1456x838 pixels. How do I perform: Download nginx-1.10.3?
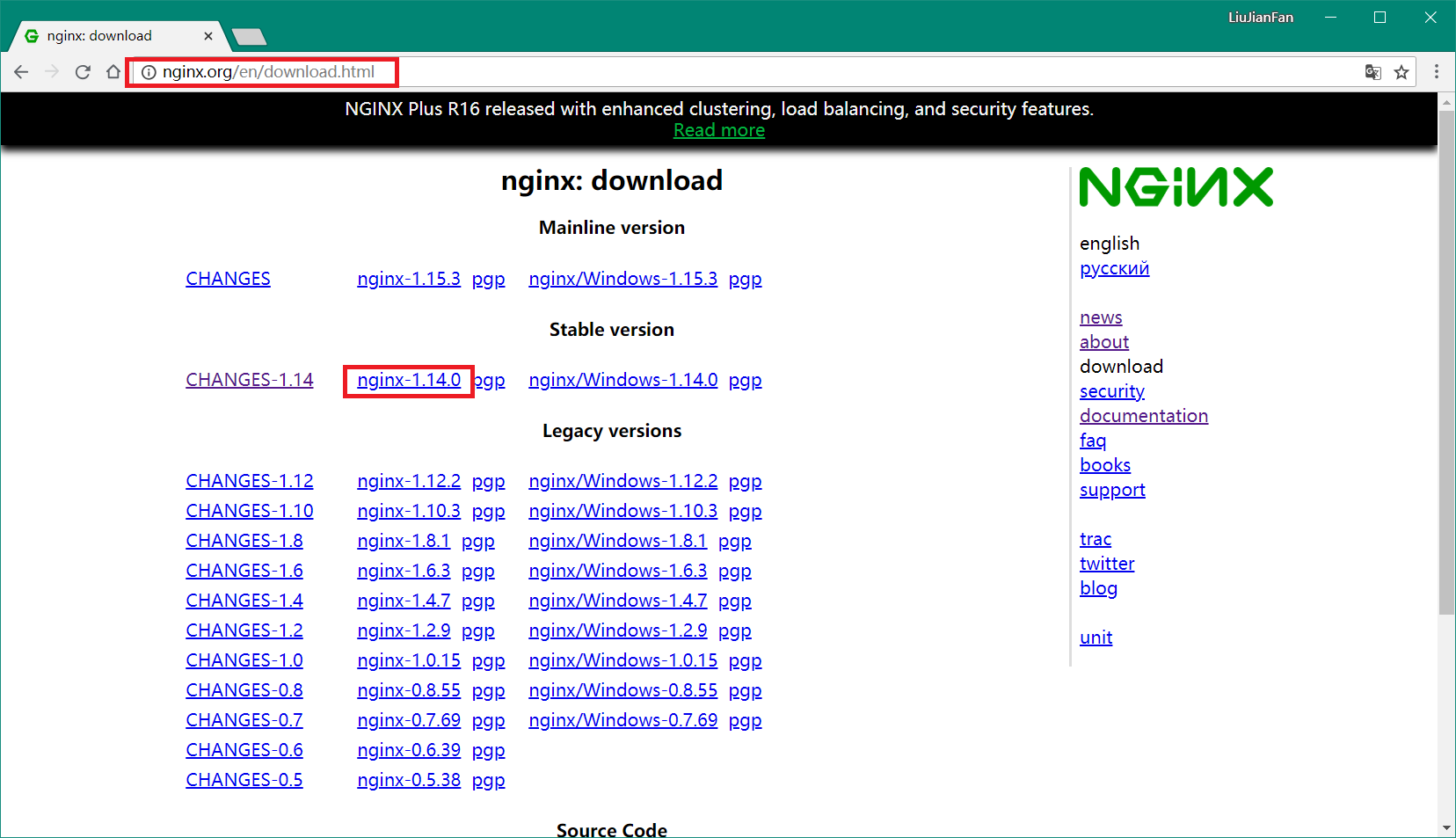tap(409, 511)
